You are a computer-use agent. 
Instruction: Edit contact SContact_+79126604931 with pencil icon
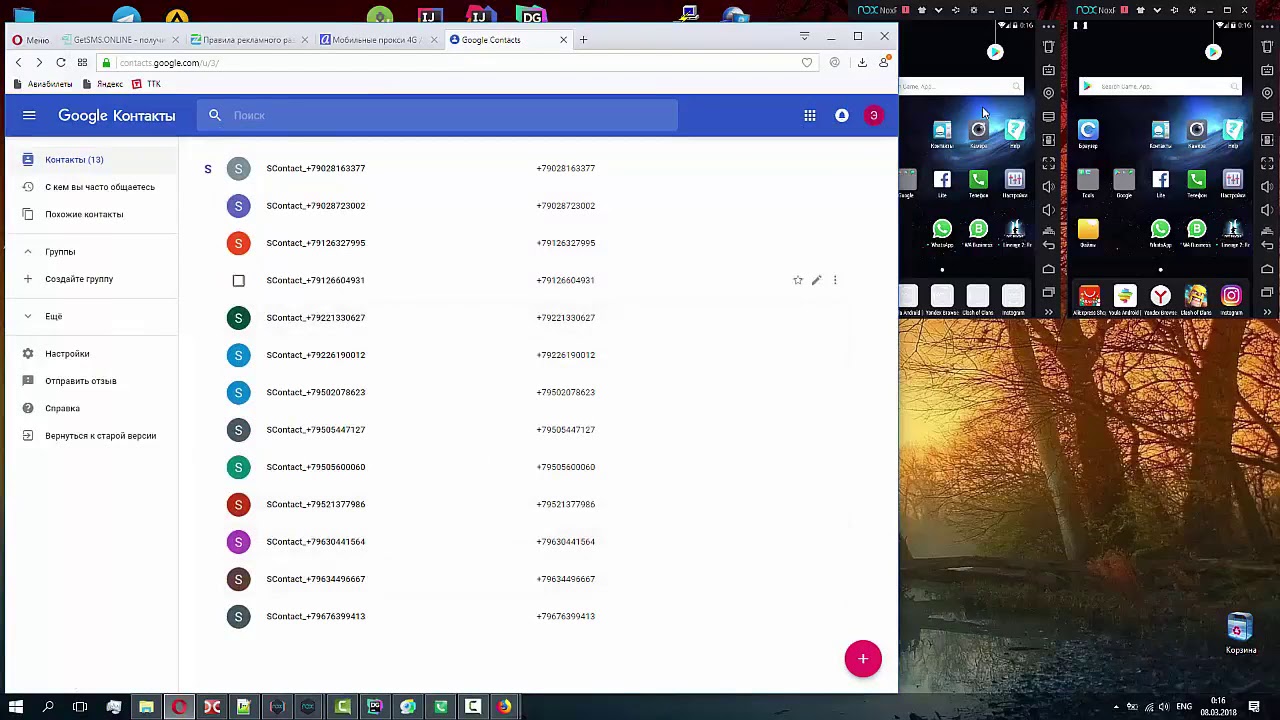(816, 281)
